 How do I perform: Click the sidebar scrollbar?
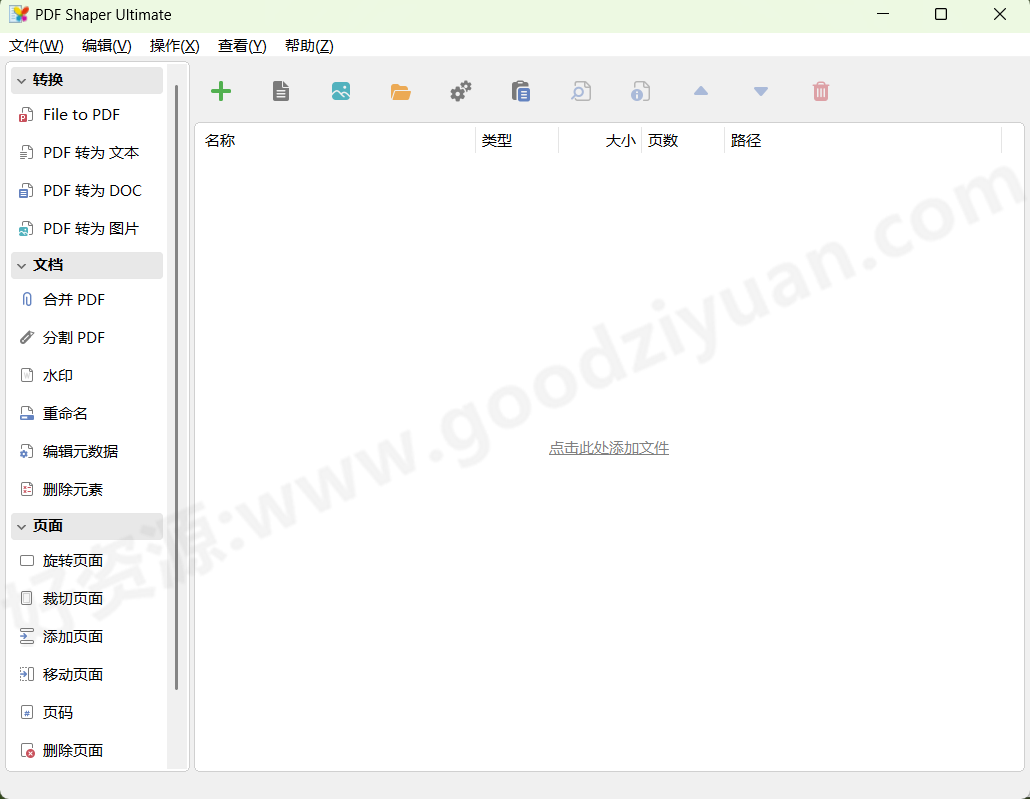click(177, 400)
